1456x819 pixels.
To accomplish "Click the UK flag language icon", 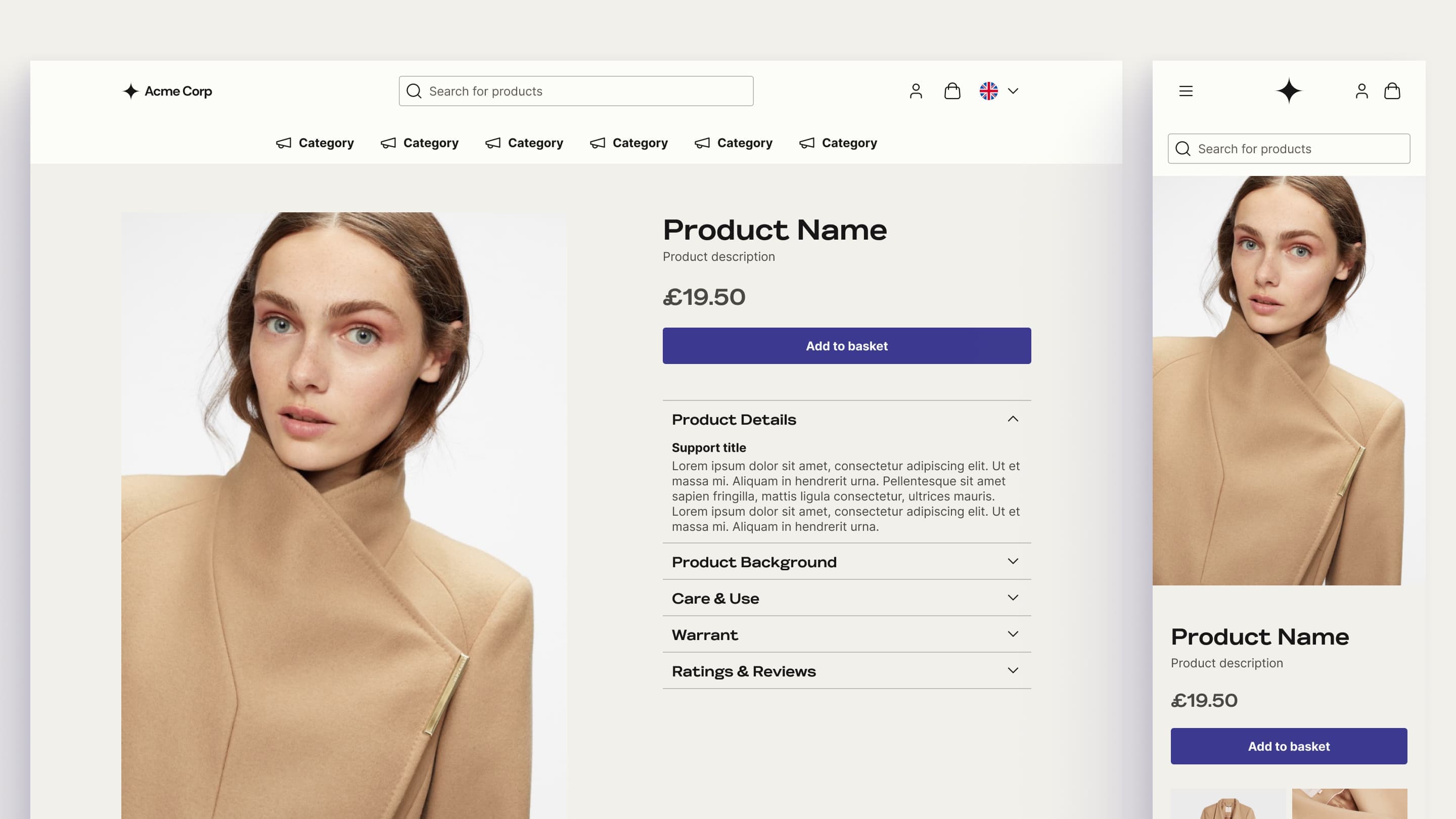I will (x=988, y=91).
